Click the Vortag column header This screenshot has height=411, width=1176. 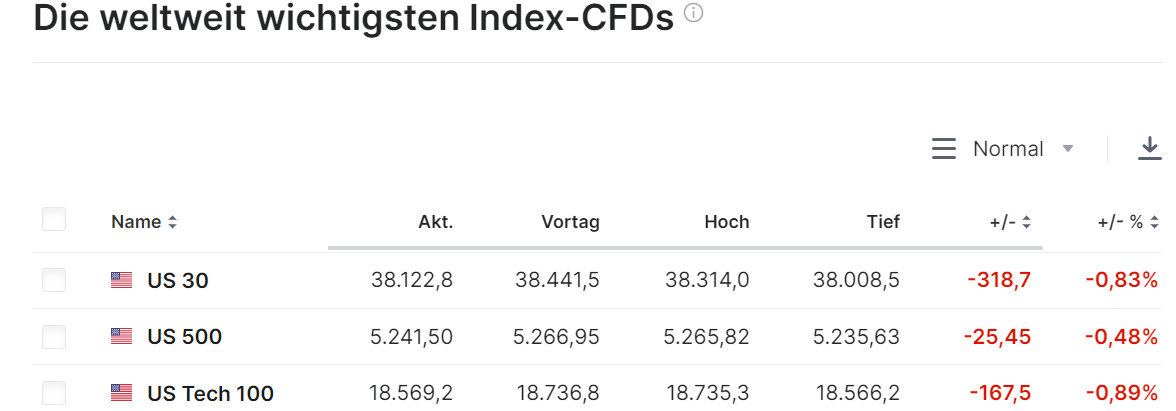pyautogui.click(x=570, y=222)
